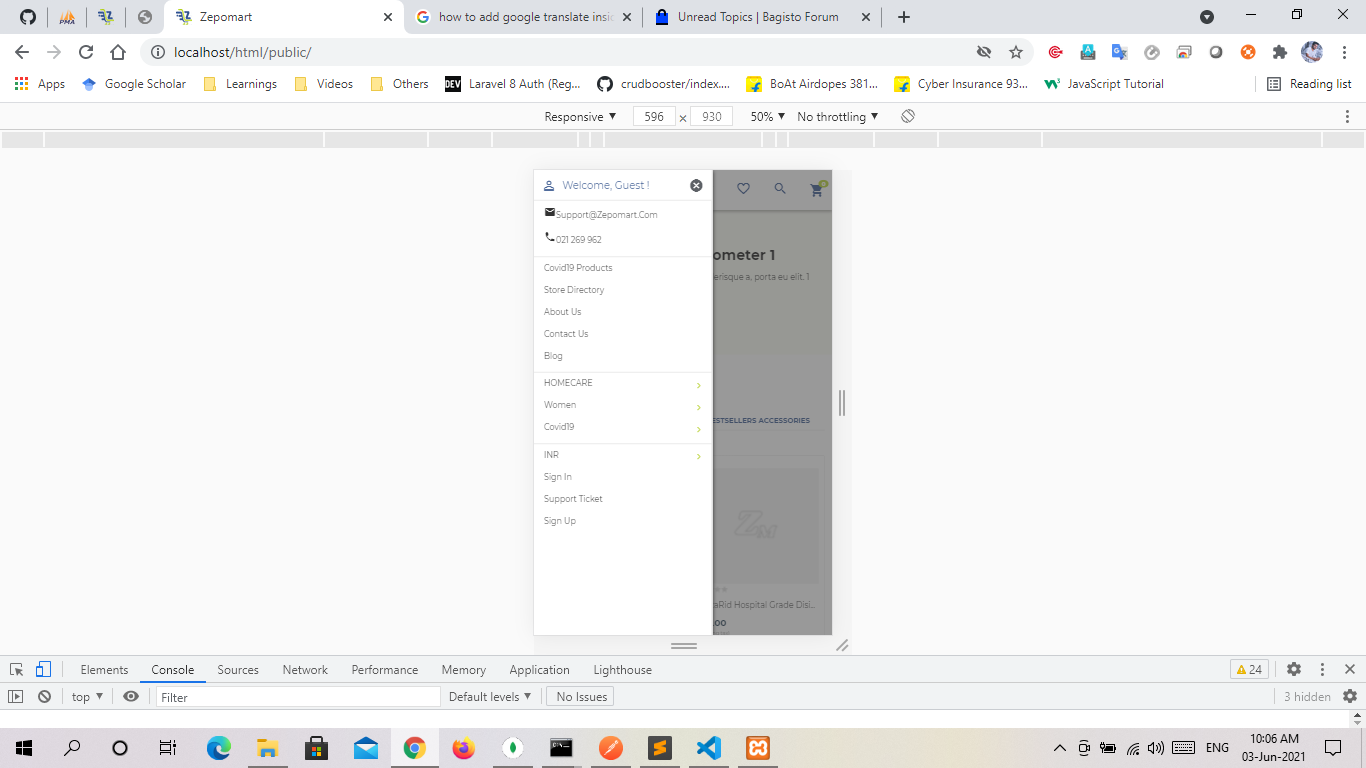The height and width of the screenshot is (768, 1366).
Task: Open console settings gear next to 3 hidden
Action: (1350, 697)
